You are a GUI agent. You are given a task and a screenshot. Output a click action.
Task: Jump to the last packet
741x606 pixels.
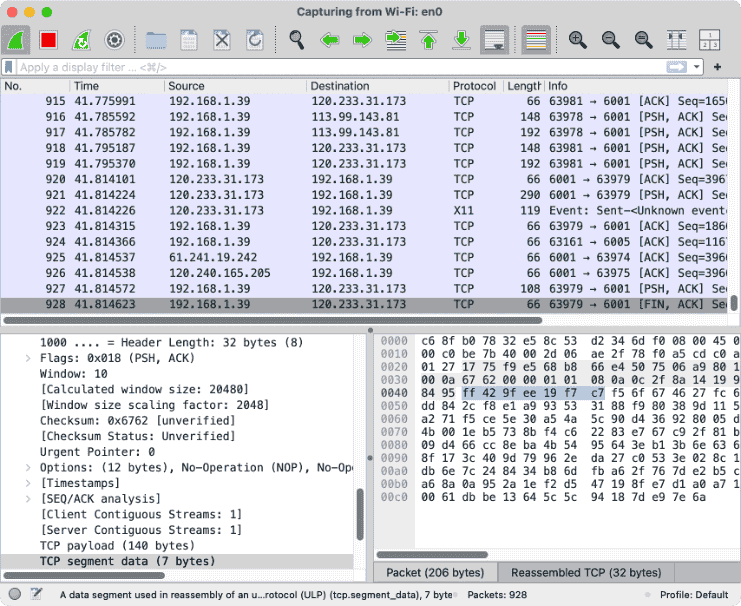pyautogui.click(x=461, y=40)
